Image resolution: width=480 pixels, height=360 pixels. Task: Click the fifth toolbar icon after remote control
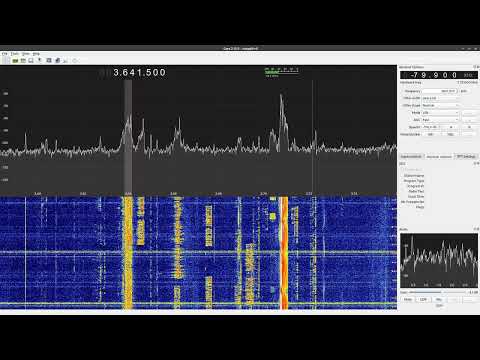[x=49, y=61]
